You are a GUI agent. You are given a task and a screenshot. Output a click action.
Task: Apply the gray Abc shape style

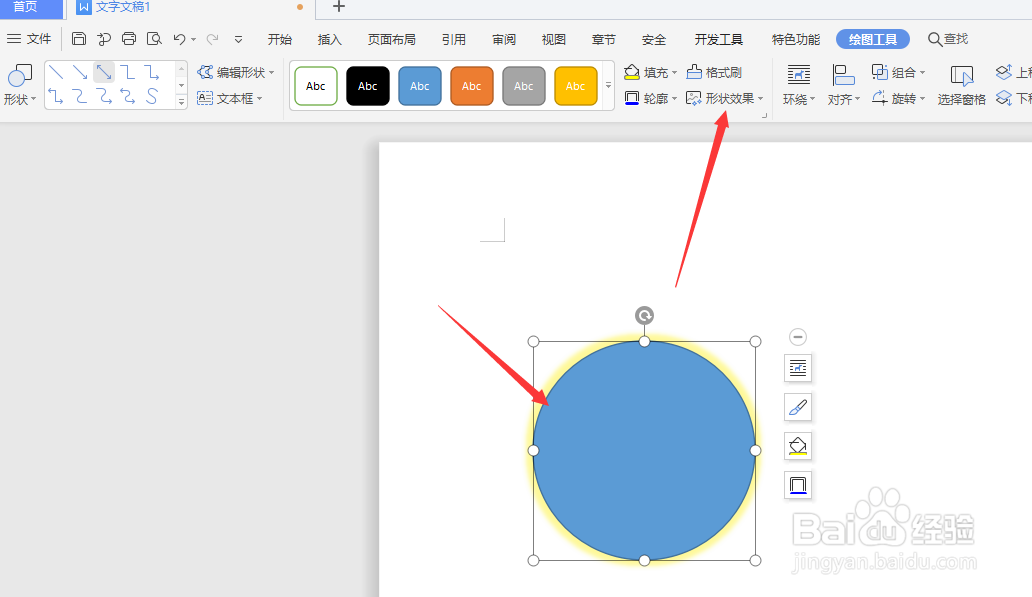tap(524, 86)
